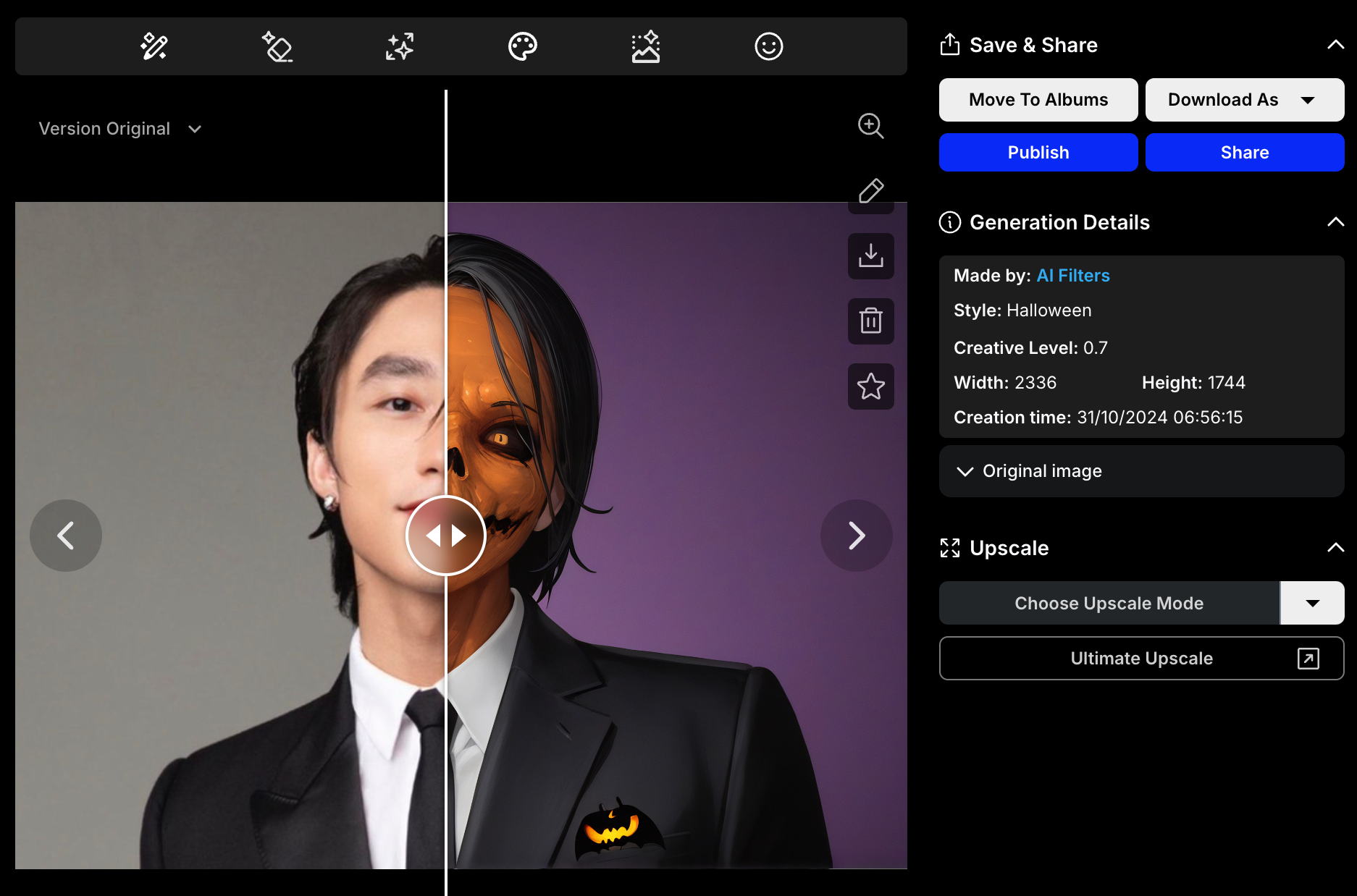
Task: Favorite the image with star icon
Action: click(871, 386)
